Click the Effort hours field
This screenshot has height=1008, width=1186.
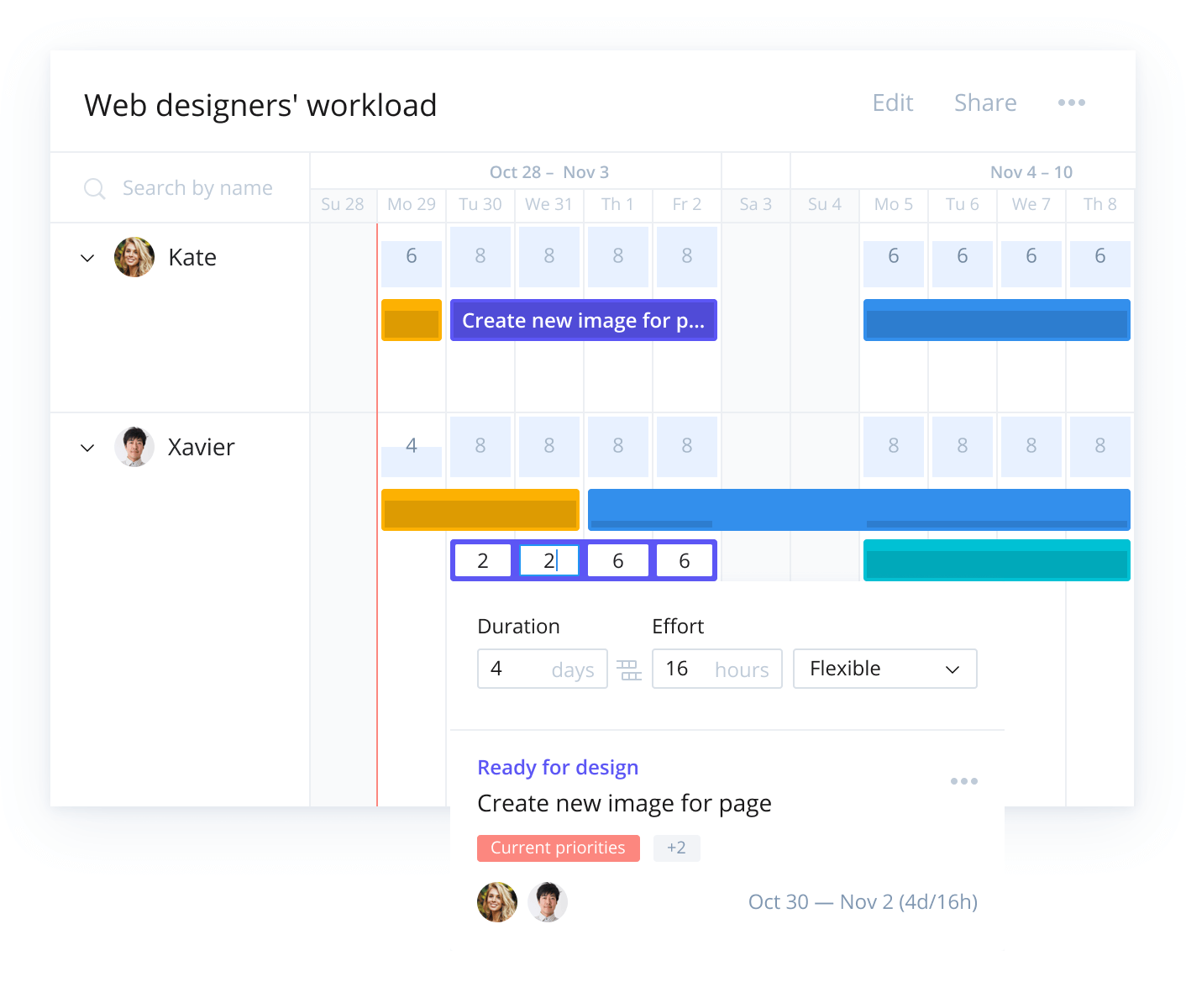(717, 669)
